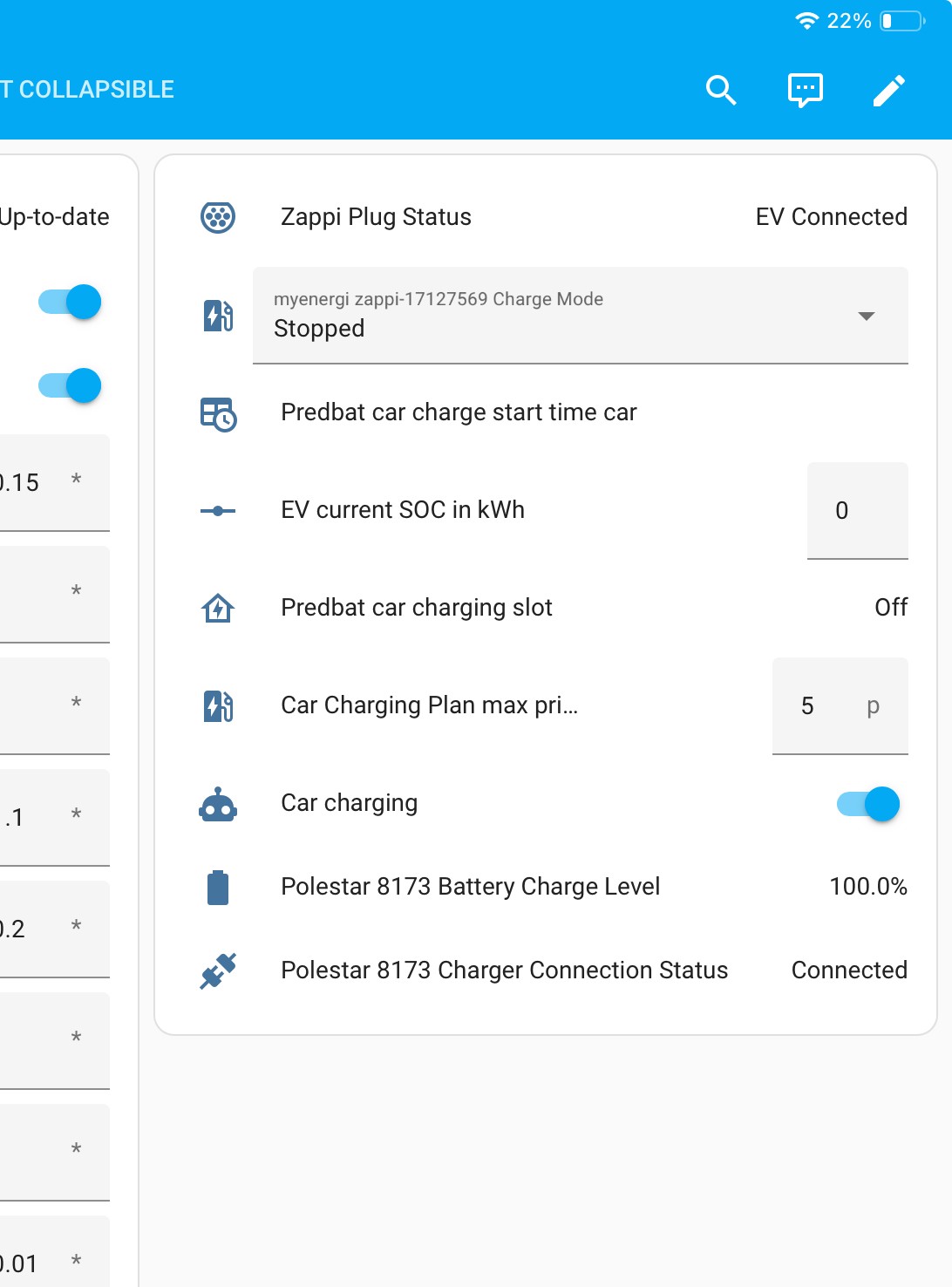
Task: Open Predbat car charge start time car entity
Action: (x=459, y=412)
